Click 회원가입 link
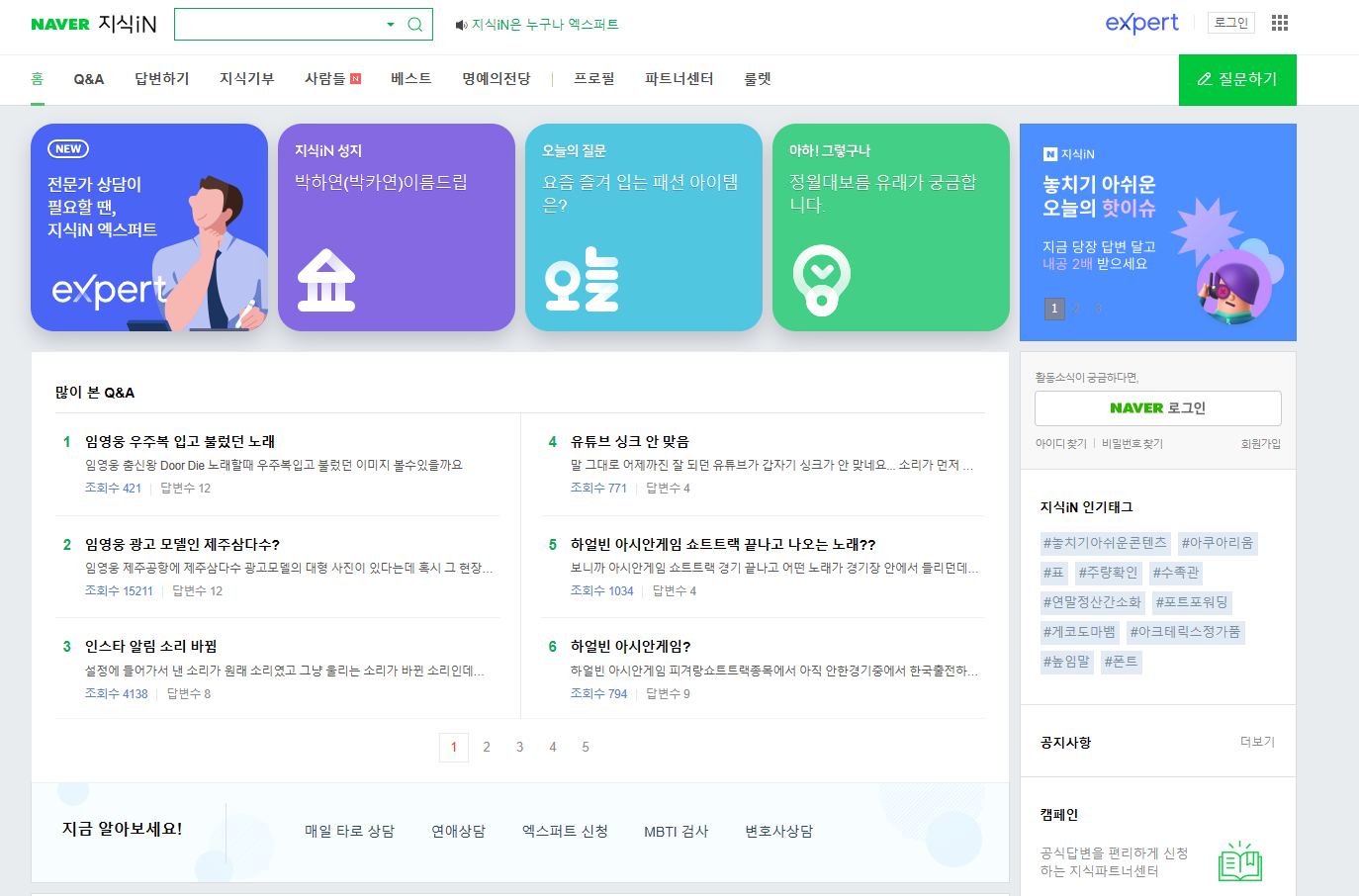Screen dimensions: 1359x896 click(x=1261, y=444)
